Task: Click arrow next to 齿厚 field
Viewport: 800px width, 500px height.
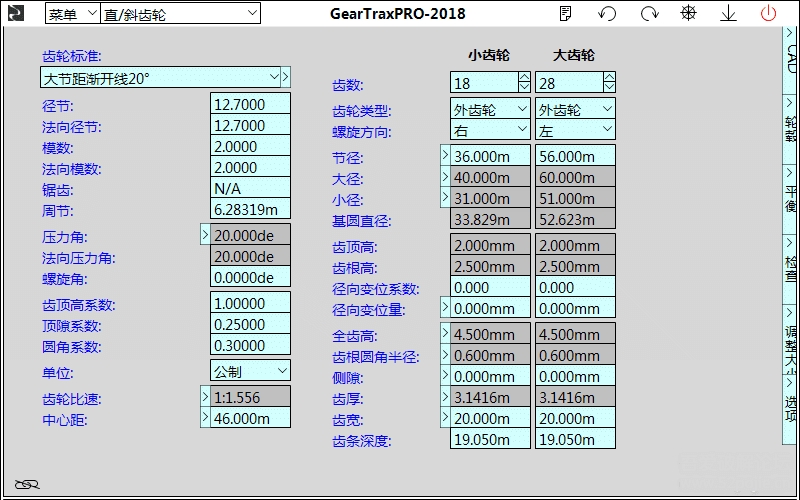Action: [x=445, y=396]
